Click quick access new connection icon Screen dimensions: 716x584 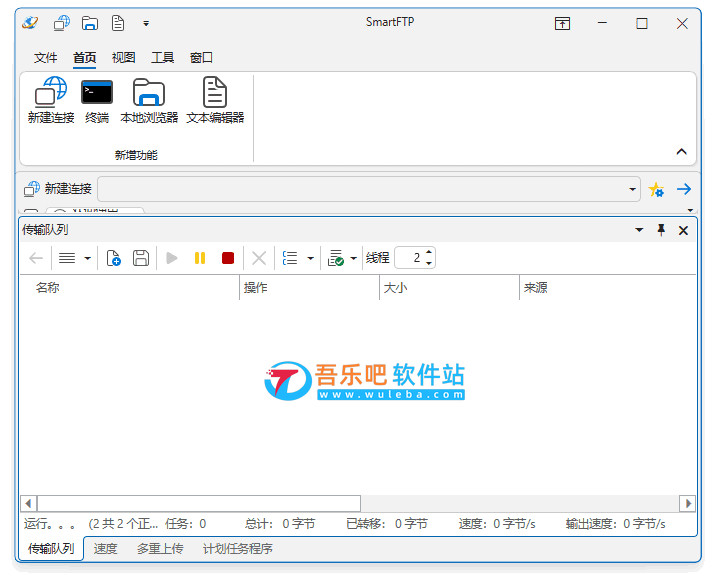(x=61, y=23)
